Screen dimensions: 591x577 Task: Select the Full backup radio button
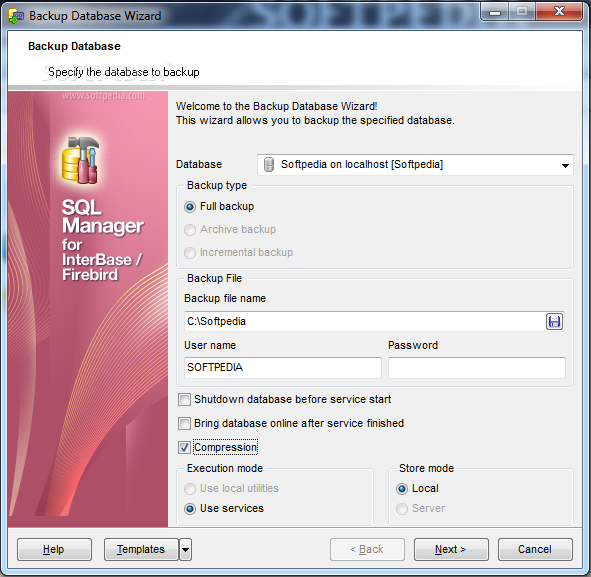[x=190, y=207]
